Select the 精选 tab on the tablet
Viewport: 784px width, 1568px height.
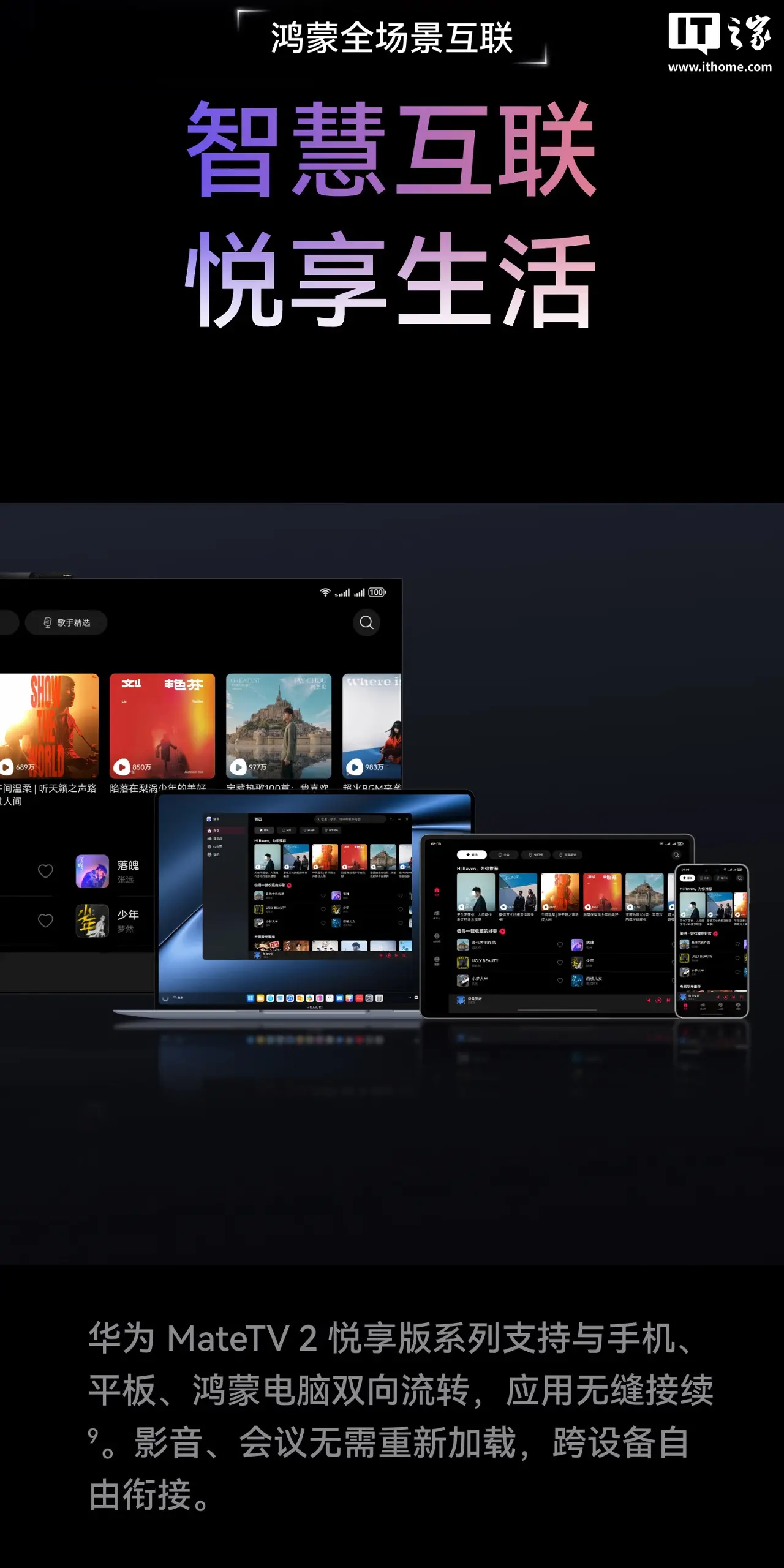pyautogui.click(x=472, y=854)
